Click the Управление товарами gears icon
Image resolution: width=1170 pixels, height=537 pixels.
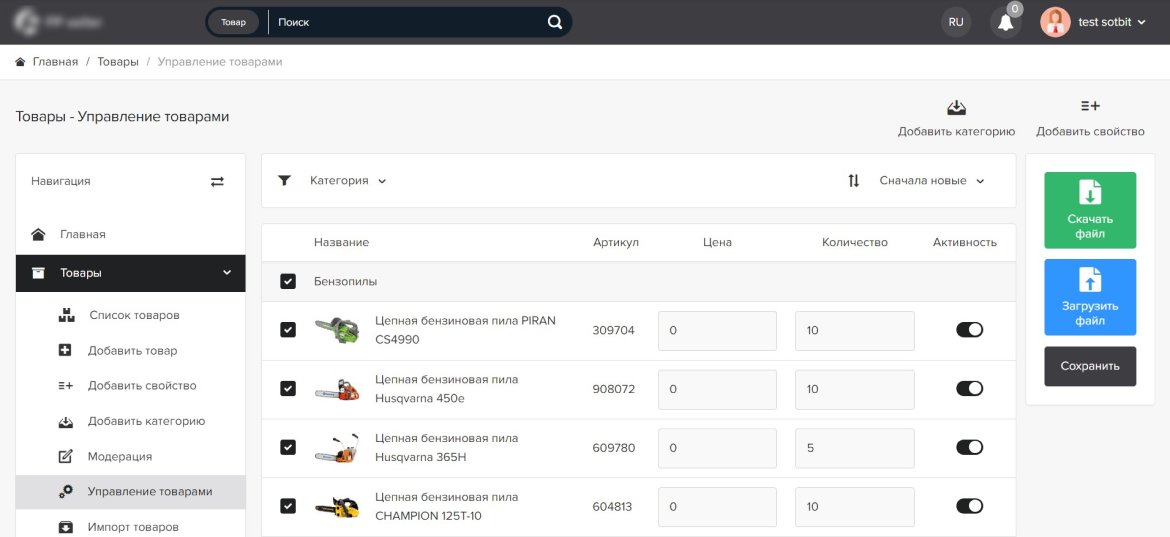[66, 492]
